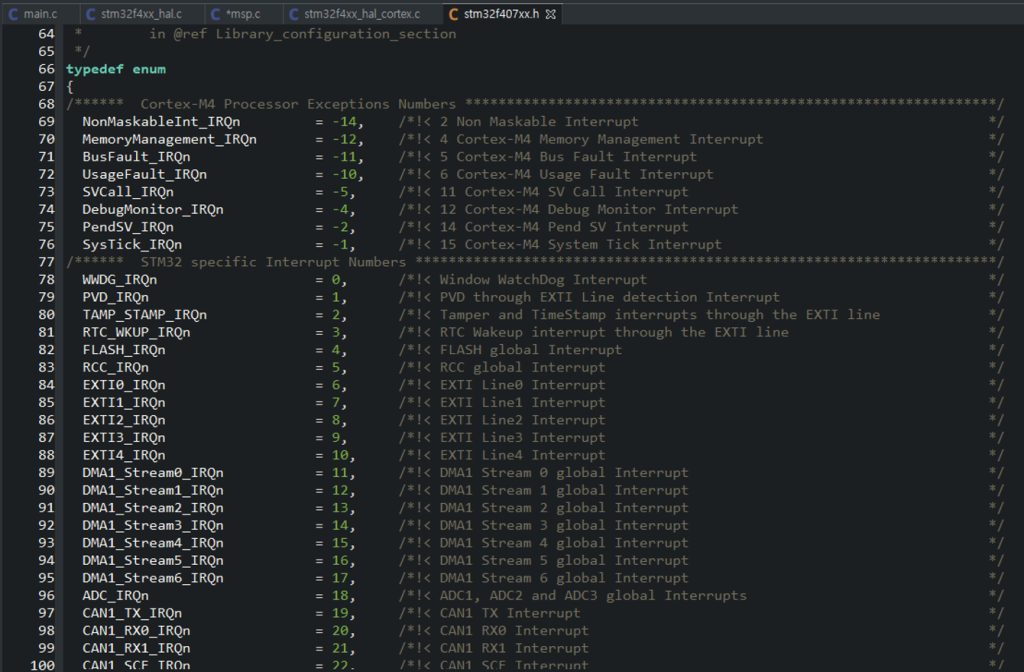Switch to the main.c tab

(x=34, y=14)
